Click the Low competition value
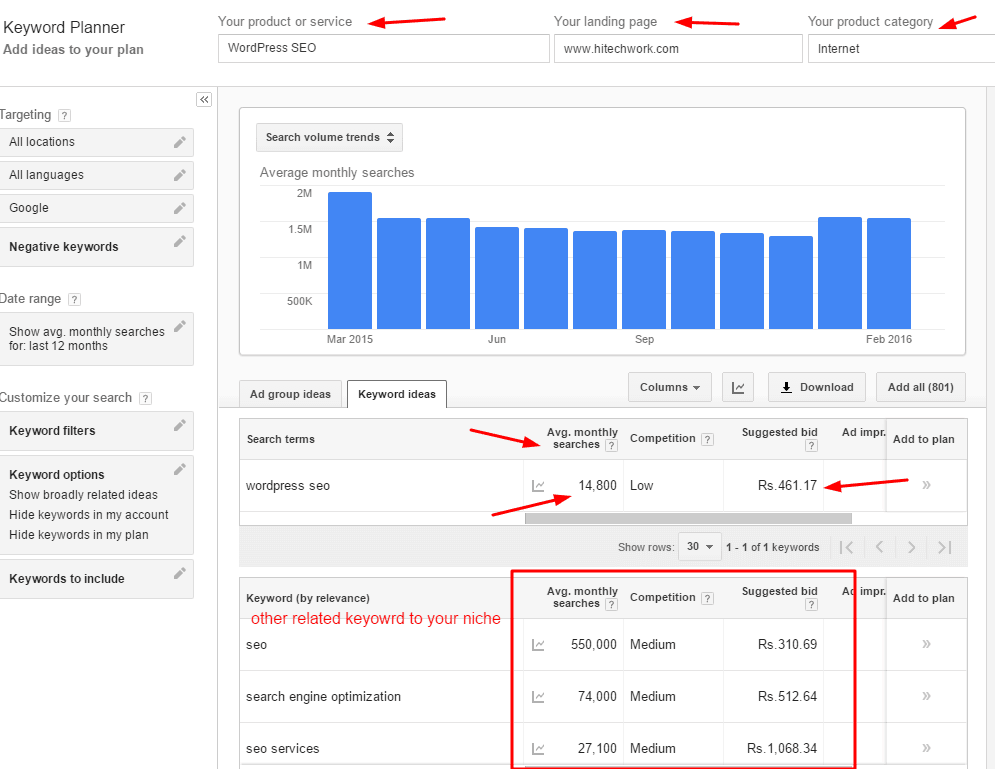995x769 pixels. point(642,486)
